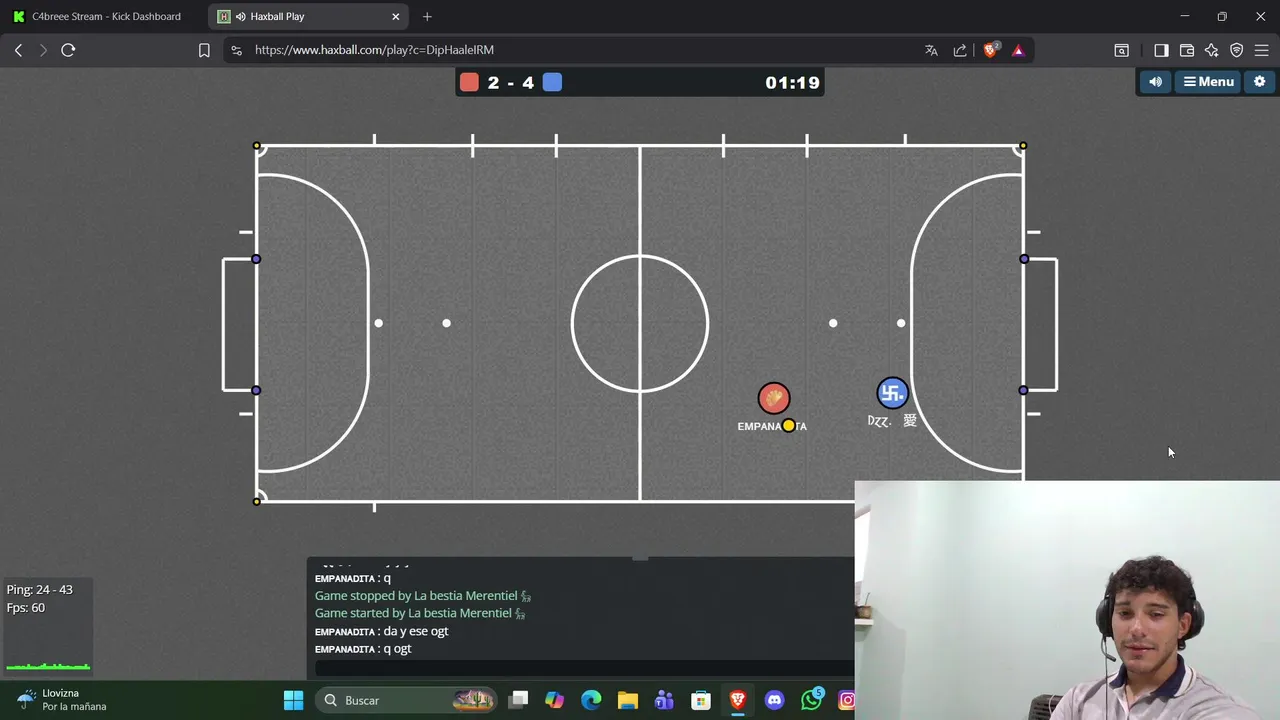Click "Game stopped by La bestia Merentiel" message
The width and height of the screenshot is (1280, 720).
(x=422, y=596)
